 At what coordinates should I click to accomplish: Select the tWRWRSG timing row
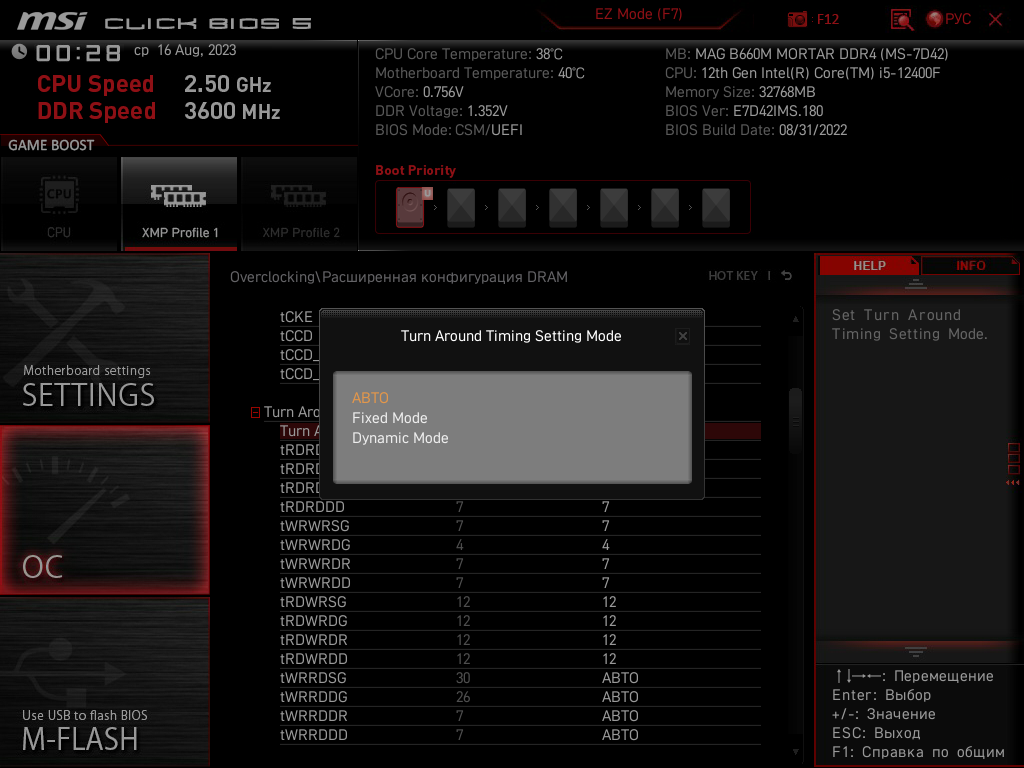click(x=520, y=526)
